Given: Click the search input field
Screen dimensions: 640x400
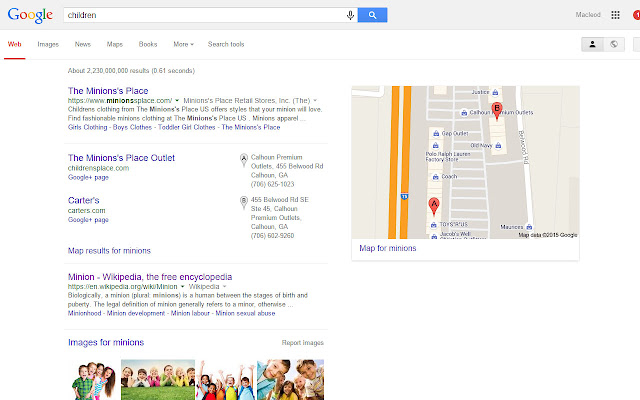Looking at the screenshot, I should [x=204, y=15].
